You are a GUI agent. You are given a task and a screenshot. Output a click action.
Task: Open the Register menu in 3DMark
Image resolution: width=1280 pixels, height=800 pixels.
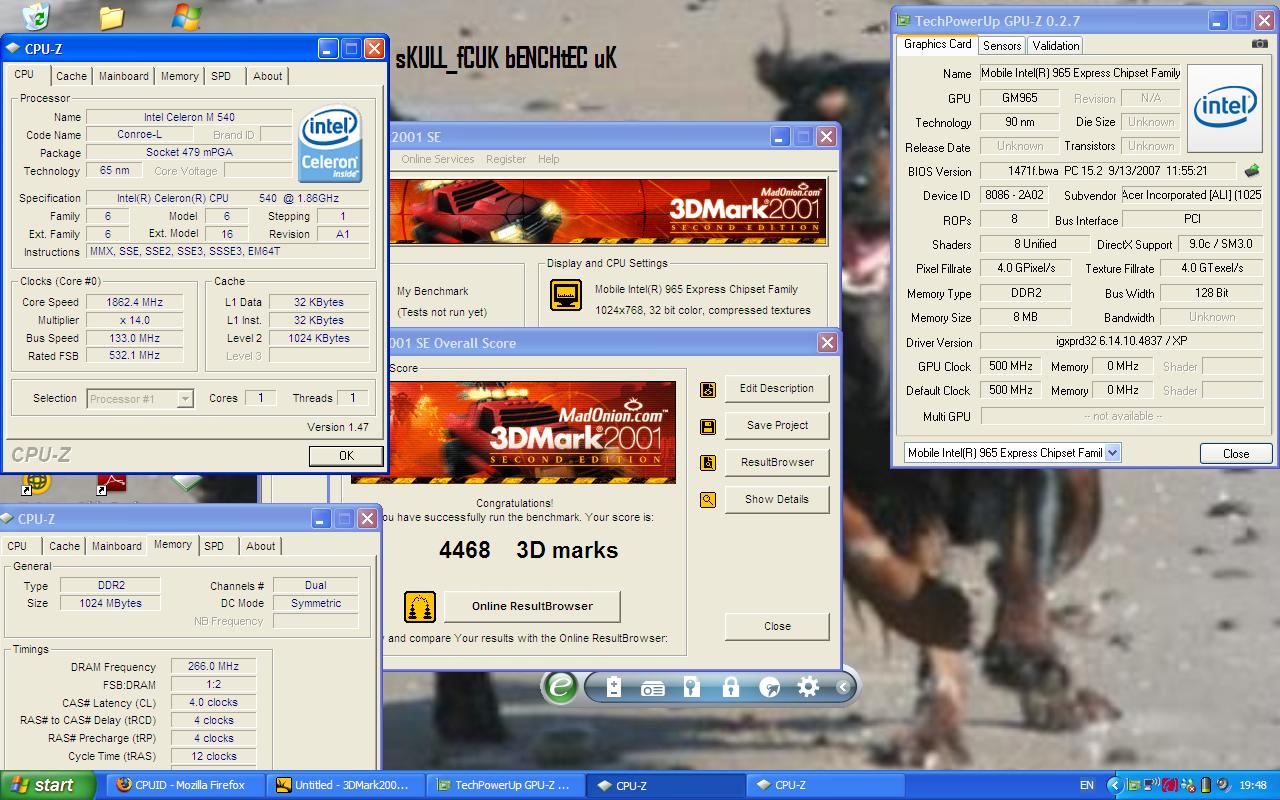(506, 159)
